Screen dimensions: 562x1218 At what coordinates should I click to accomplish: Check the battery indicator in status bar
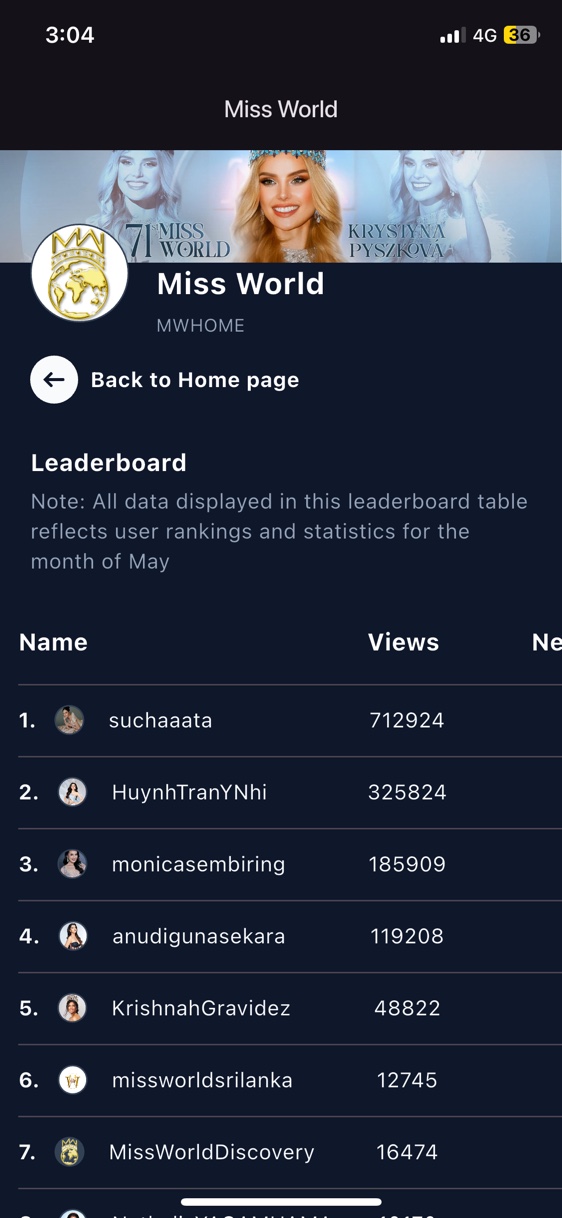(x=521, y=35)
